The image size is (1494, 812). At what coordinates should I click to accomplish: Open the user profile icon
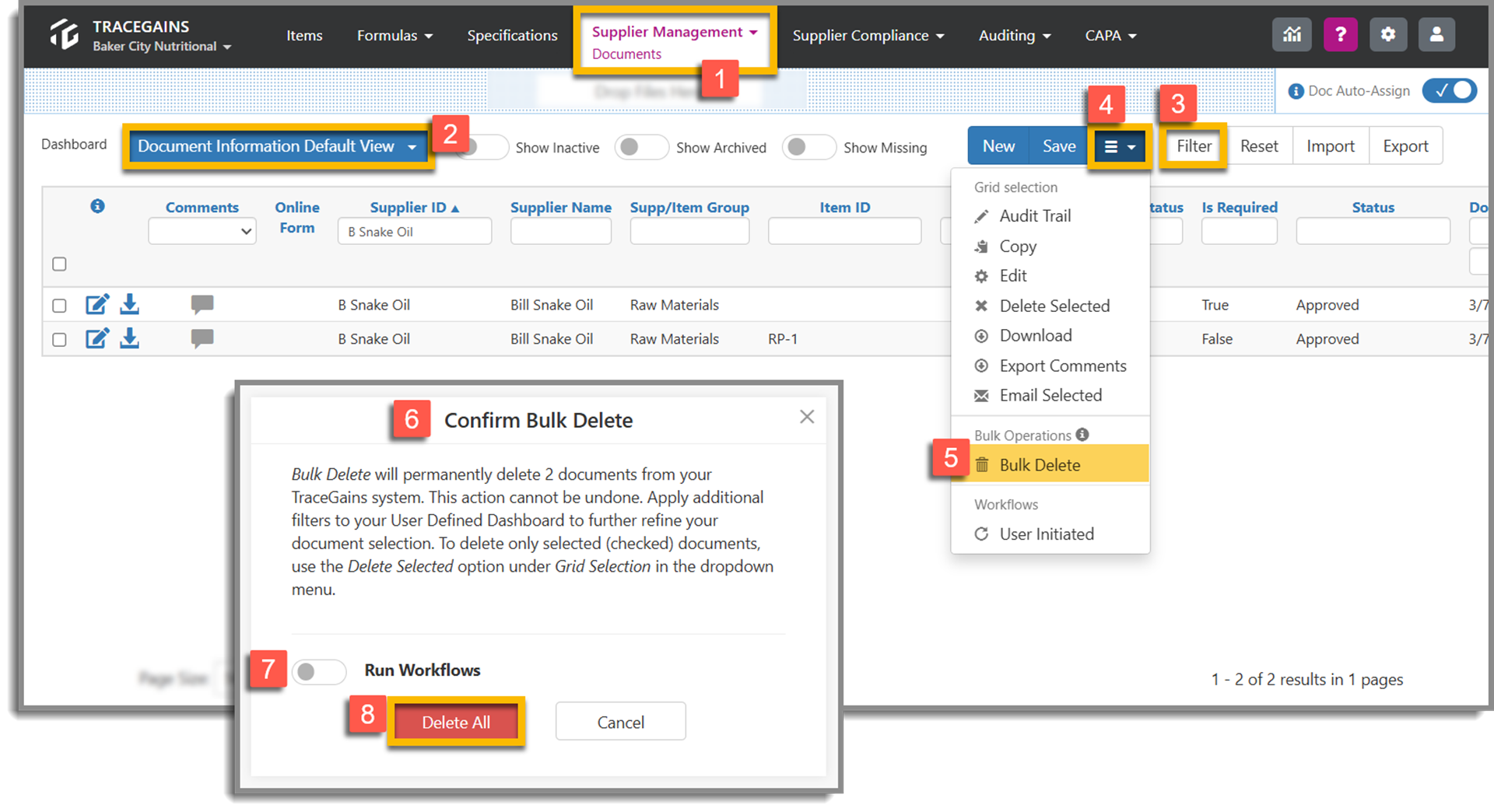1436,35
